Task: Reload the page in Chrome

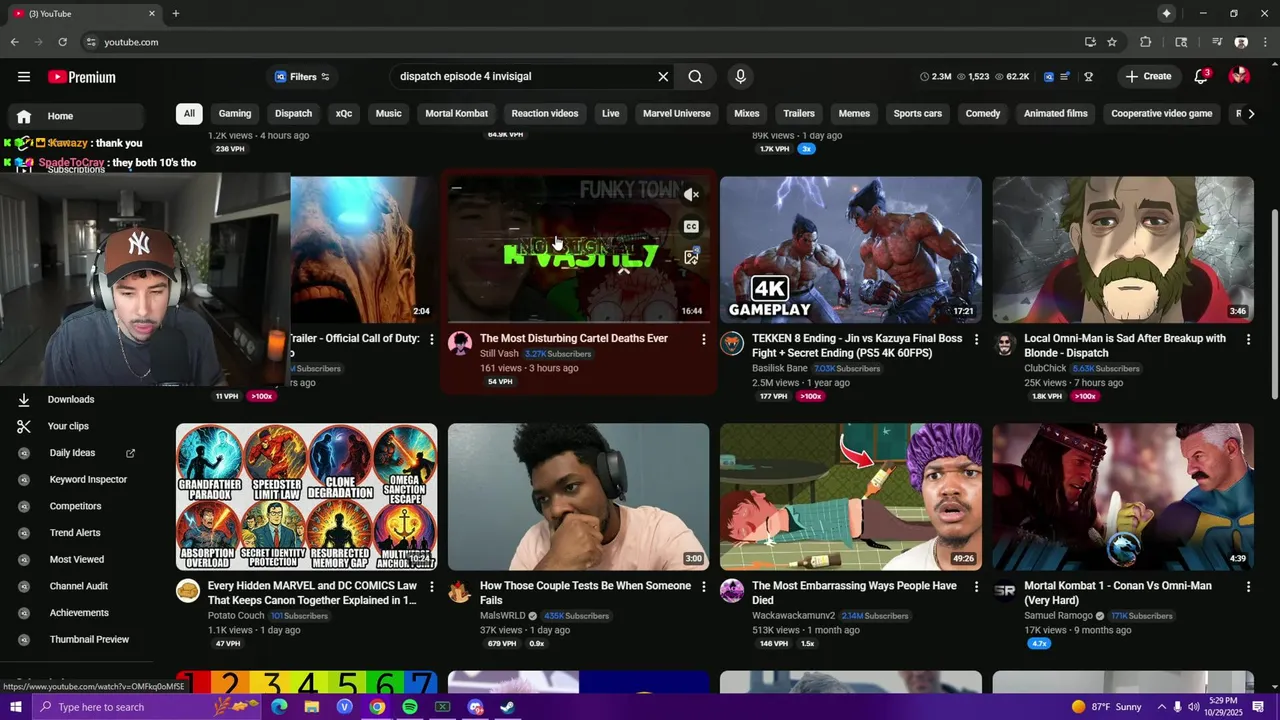Action: (x=62, y=42)
